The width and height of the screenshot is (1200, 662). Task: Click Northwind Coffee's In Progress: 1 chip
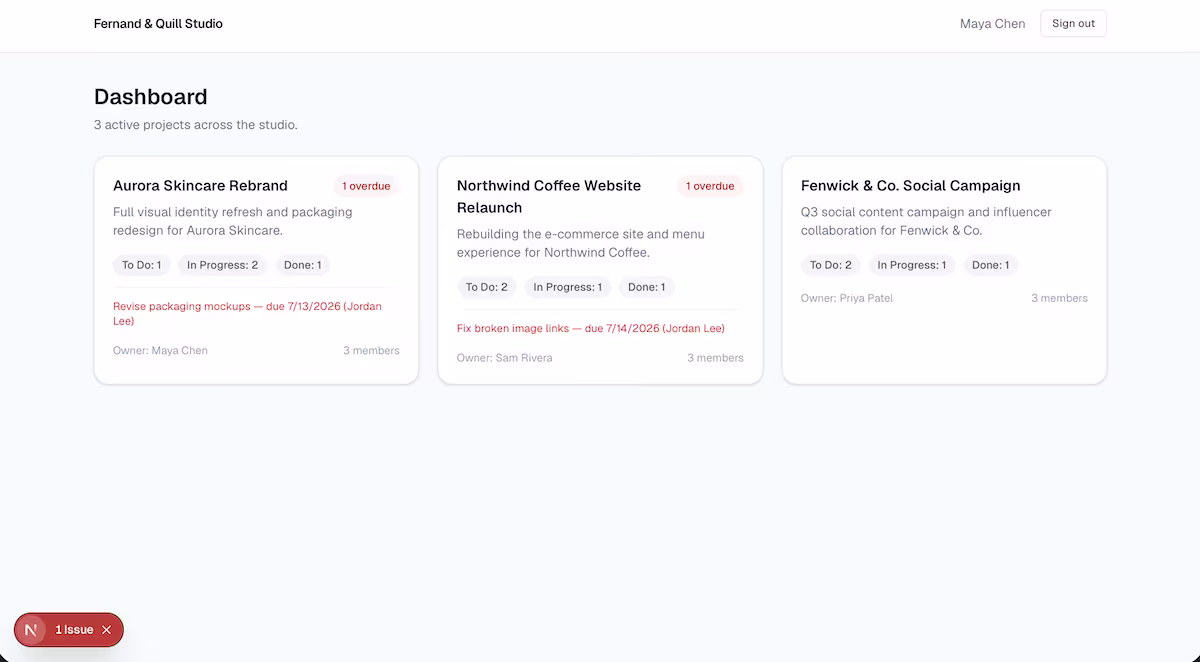coord(567,287)
